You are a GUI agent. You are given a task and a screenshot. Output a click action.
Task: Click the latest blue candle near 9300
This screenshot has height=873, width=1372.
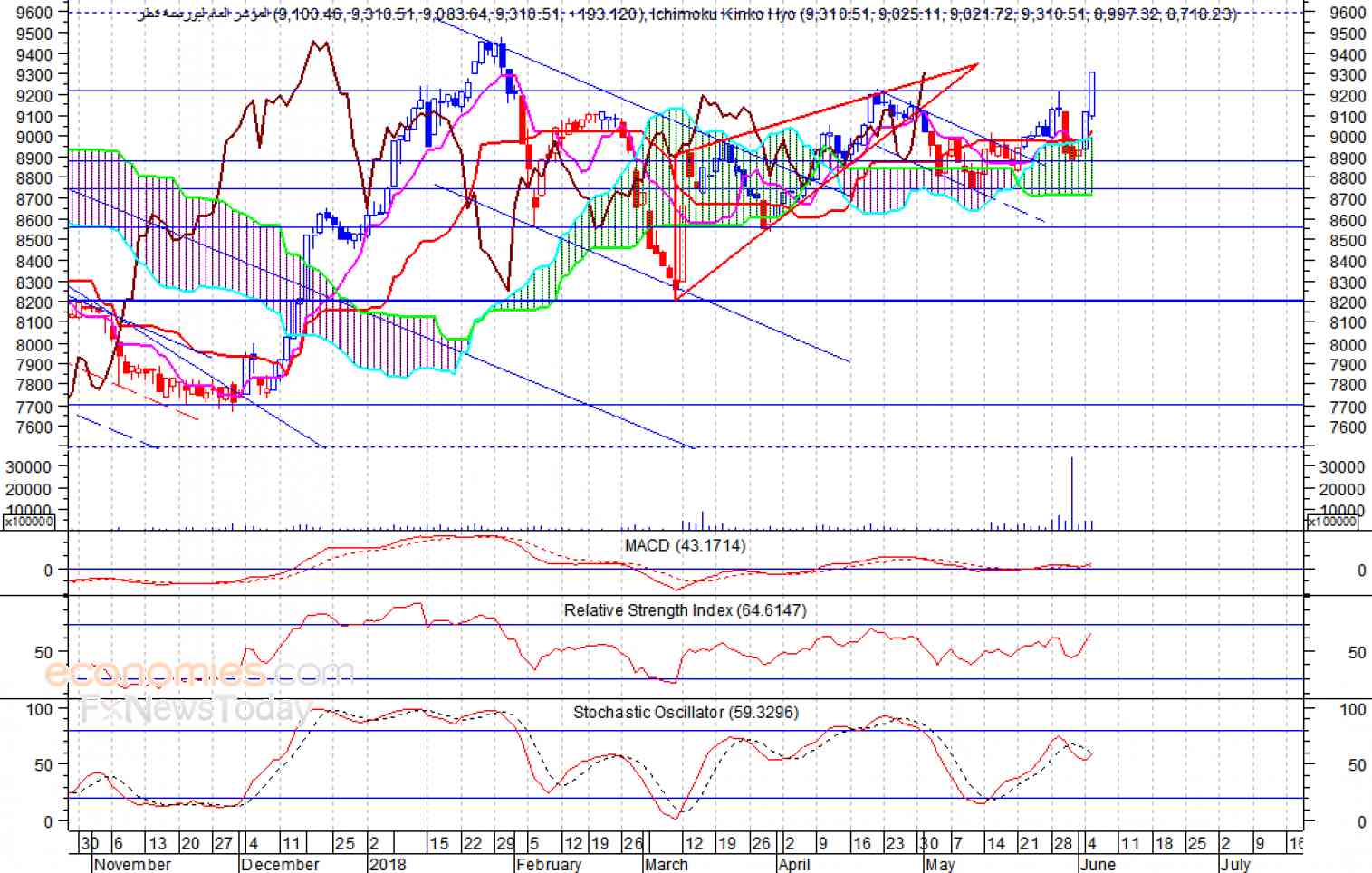[1092, 94]
